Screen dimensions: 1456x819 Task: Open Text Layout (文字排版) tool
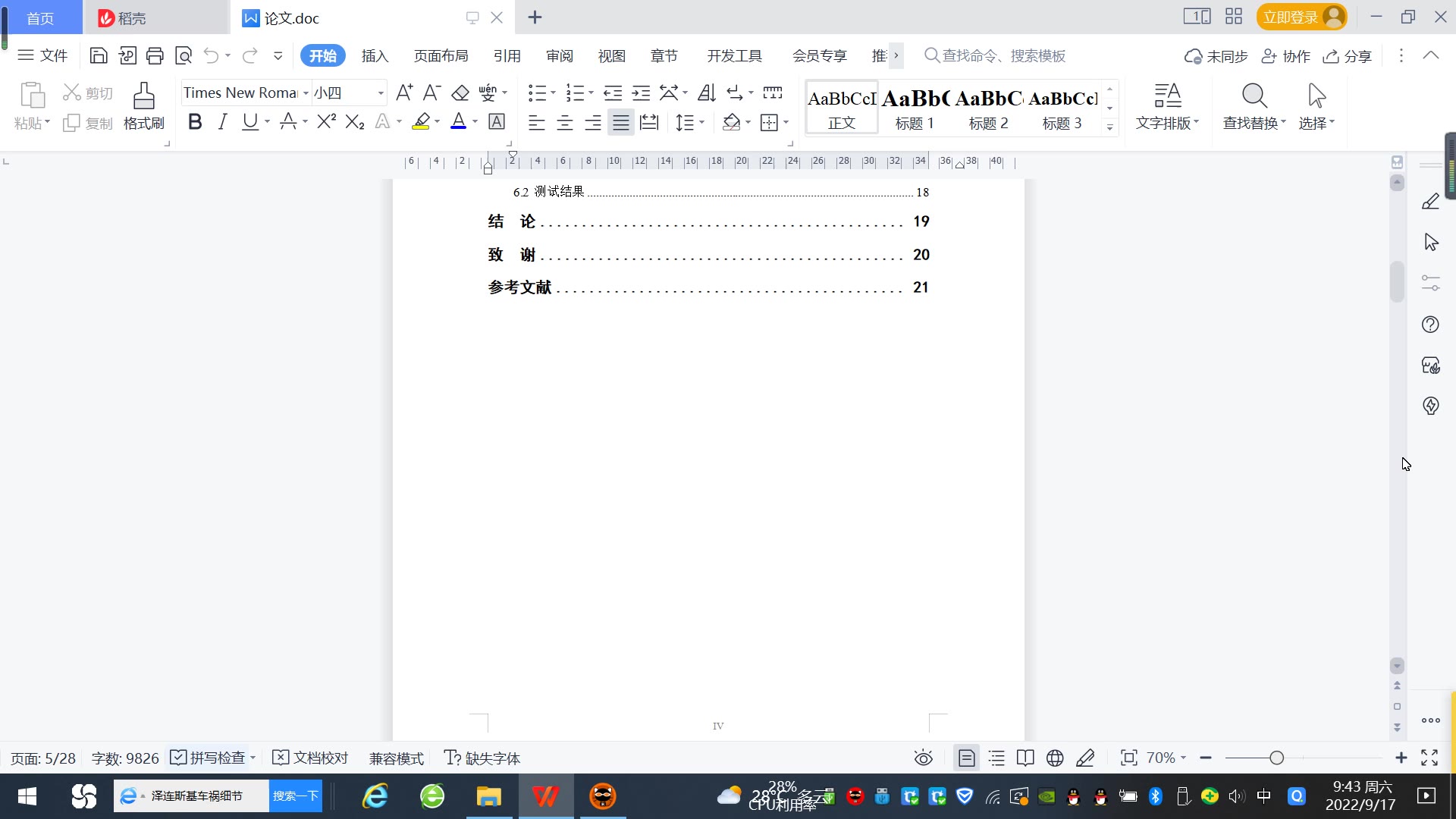pos(1168,106)
